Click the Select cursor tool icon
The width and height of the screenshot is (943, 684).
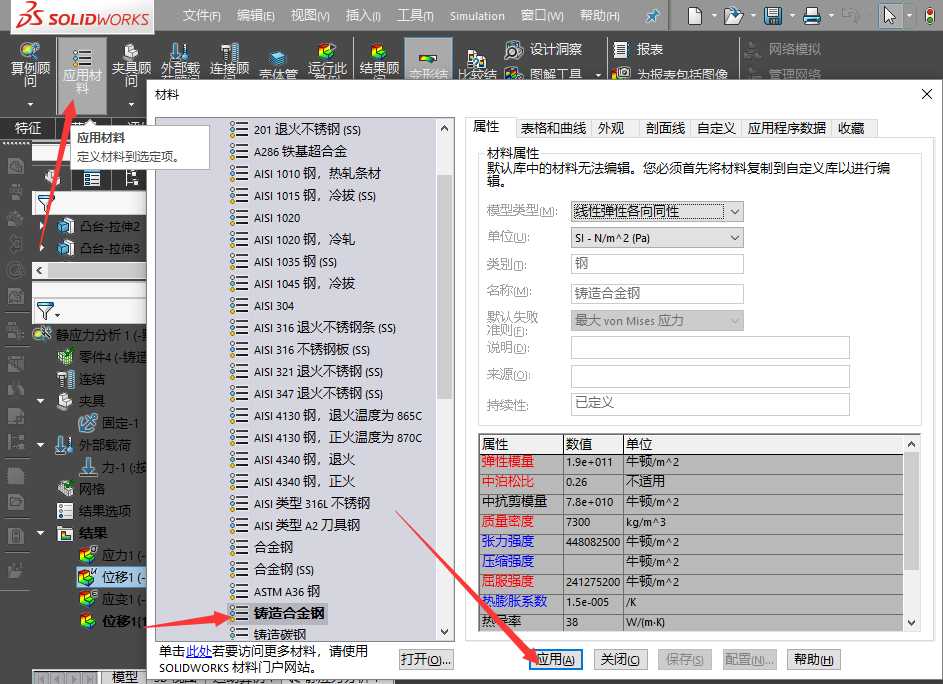click(889, 16)
